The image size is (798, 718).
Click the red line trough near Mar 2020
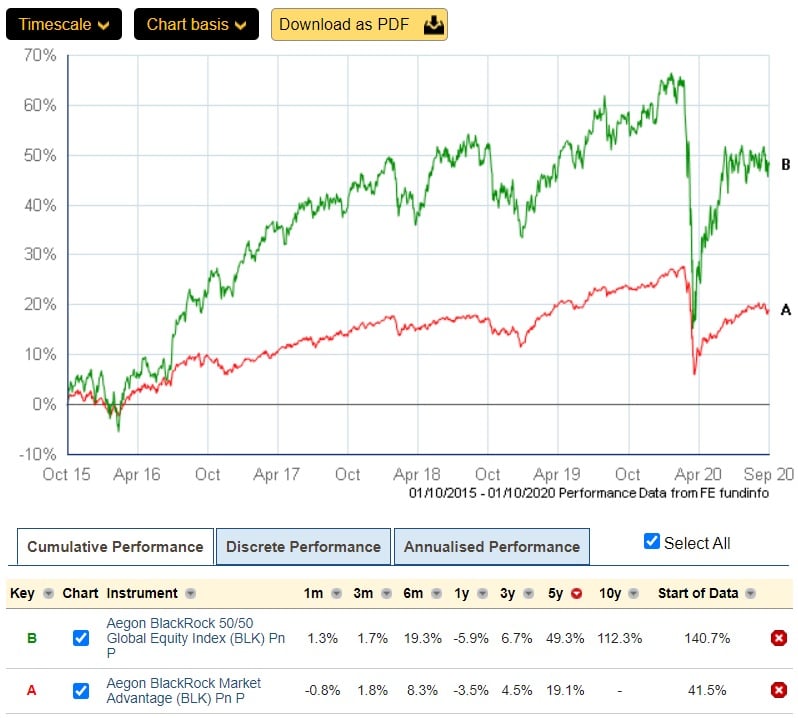pos(695,372)
